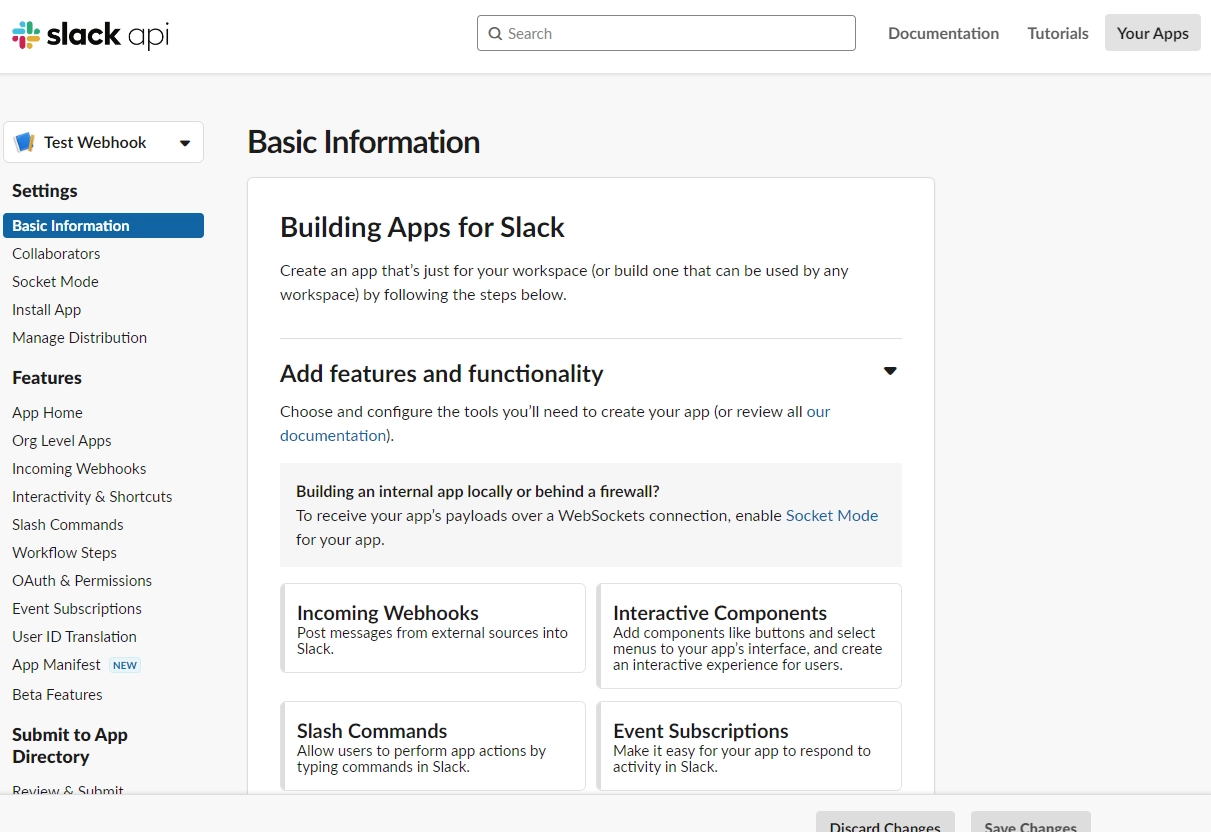
Task: Select Basic Information in the sidebar
Action: click(104, 226)
